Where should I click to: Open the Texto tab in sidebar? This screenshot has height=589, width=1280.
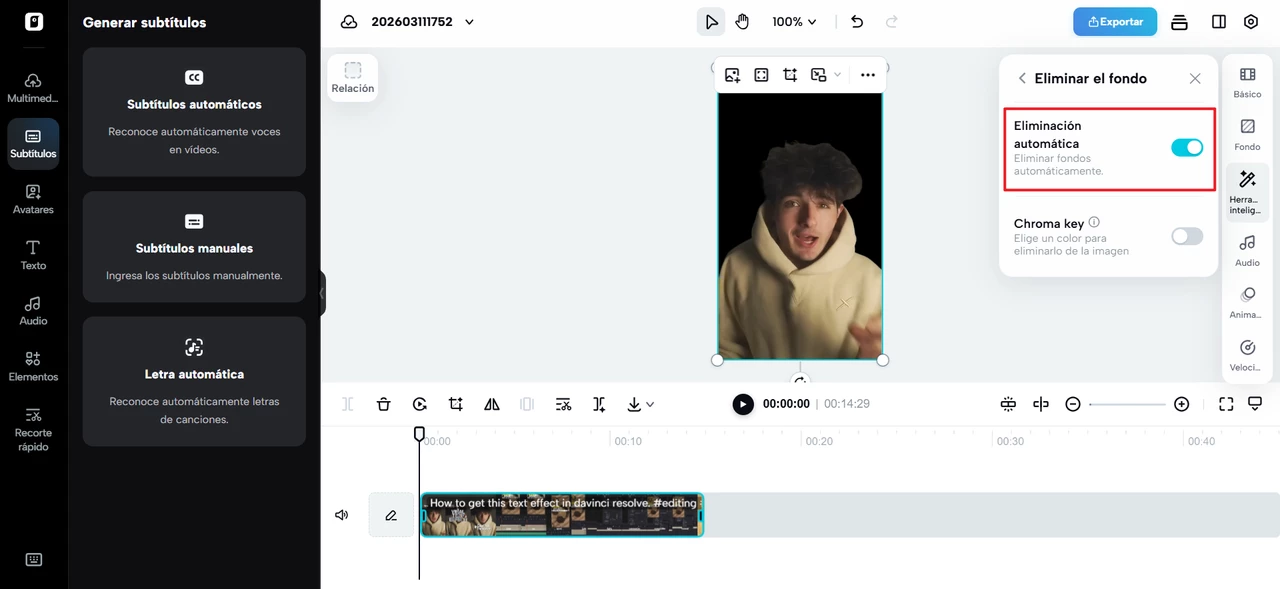coord(33,254)
